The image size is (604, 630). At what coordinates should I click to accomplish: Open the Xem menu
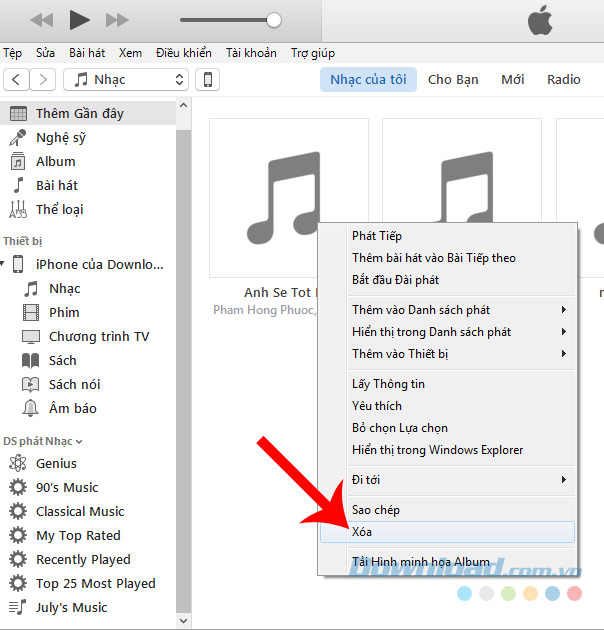(130, 53)
